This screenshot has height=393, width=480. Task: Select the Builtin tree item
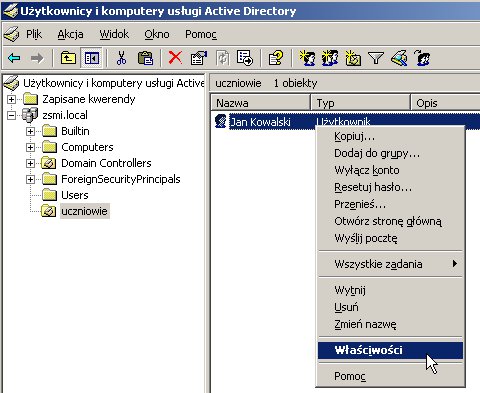point(75,131)
